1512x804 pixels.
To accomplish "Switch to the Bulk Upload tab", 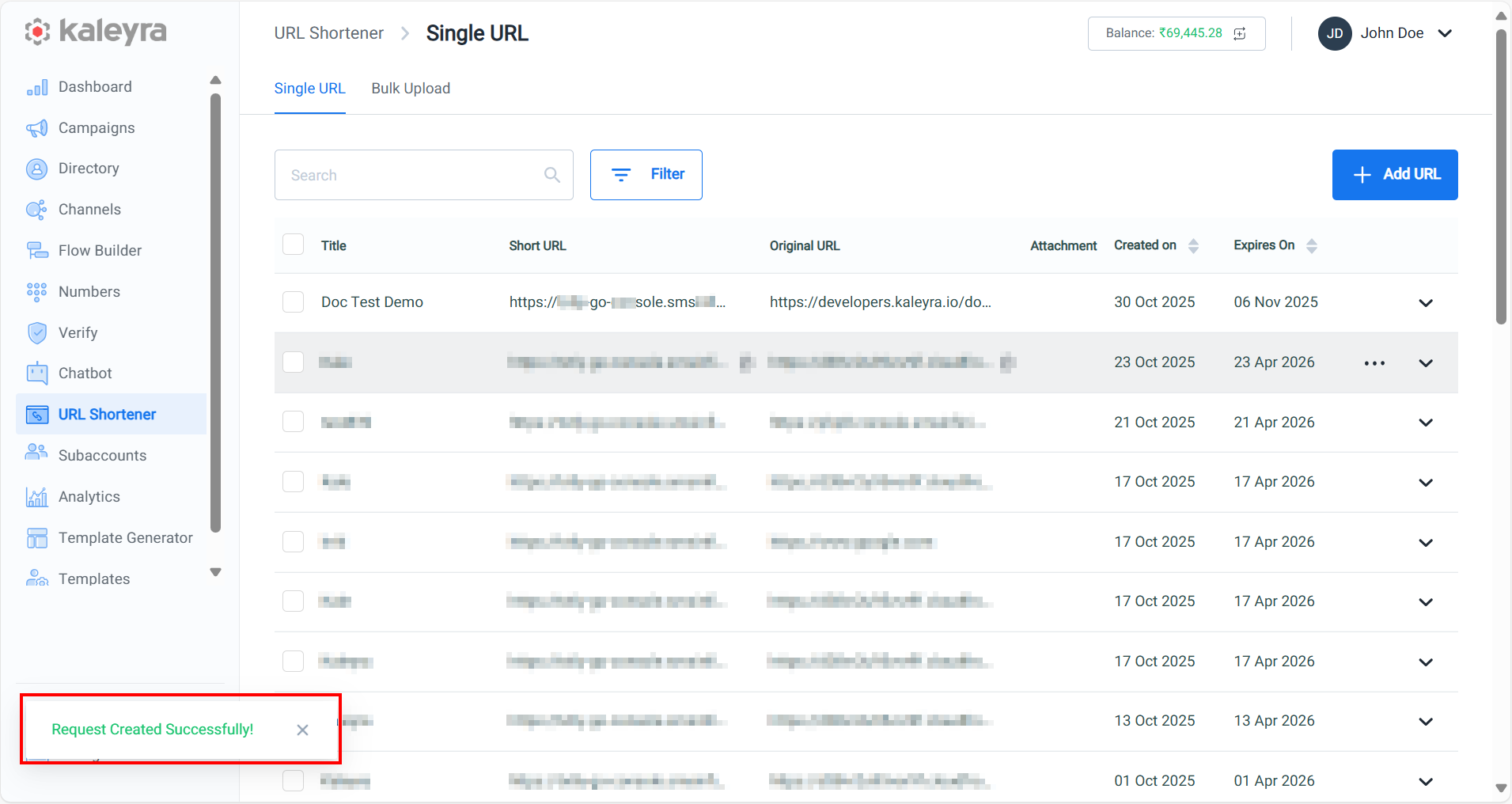I will pyautogui.click(x=411, y=89).
